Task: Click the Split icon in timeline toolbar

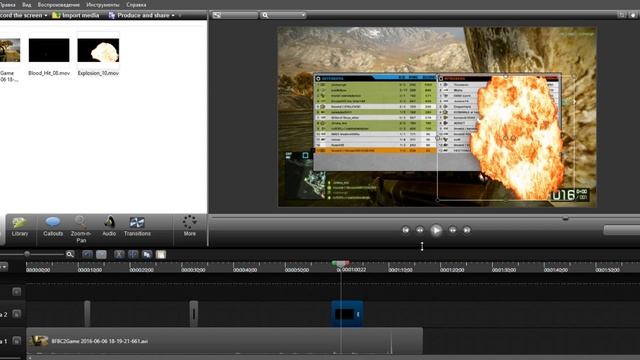Action: click(x=133, y=255)
